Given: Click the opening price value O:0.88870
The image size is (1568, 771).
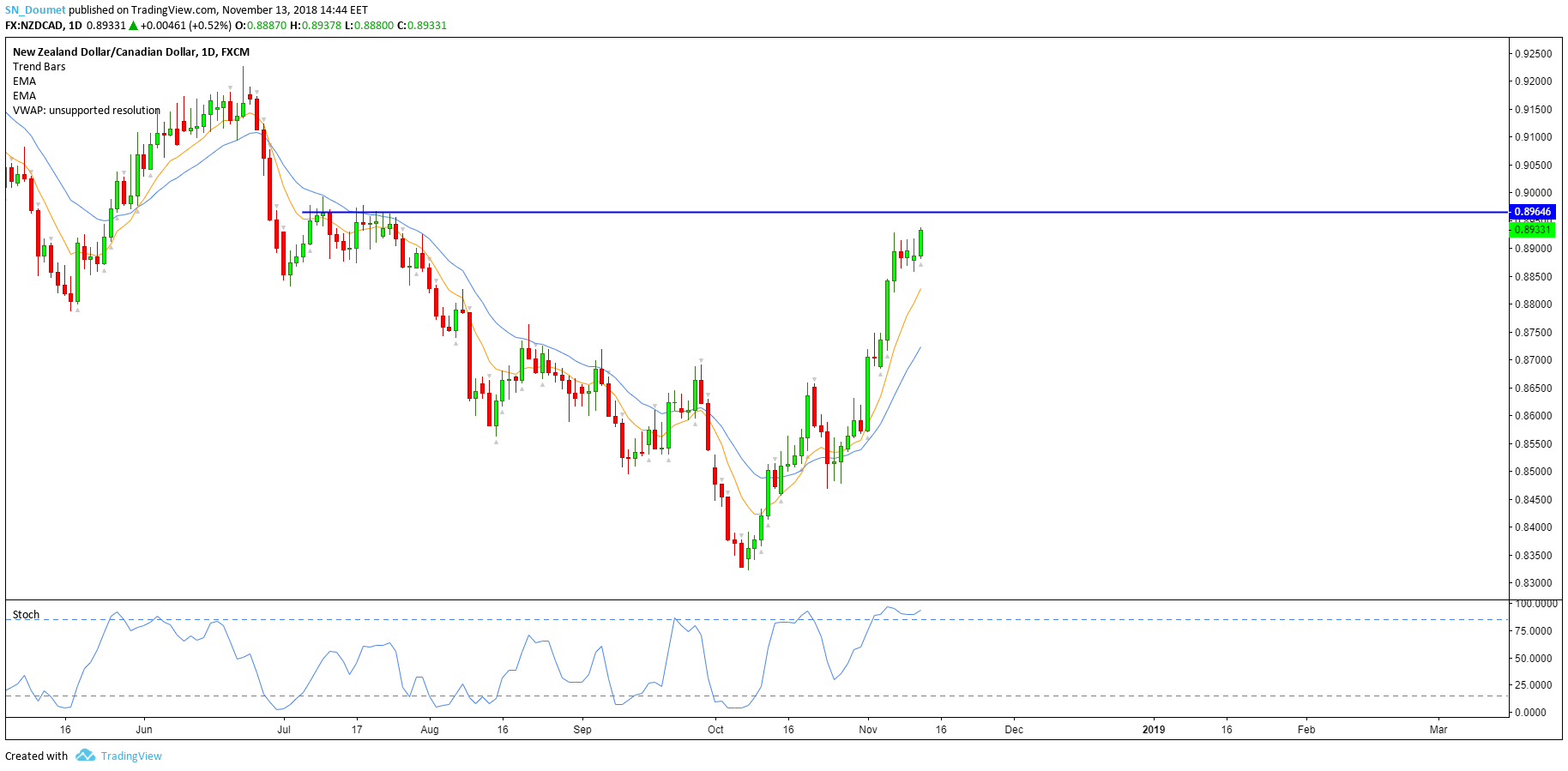Looking at the screenshot, I should click(x=261, y=26).
